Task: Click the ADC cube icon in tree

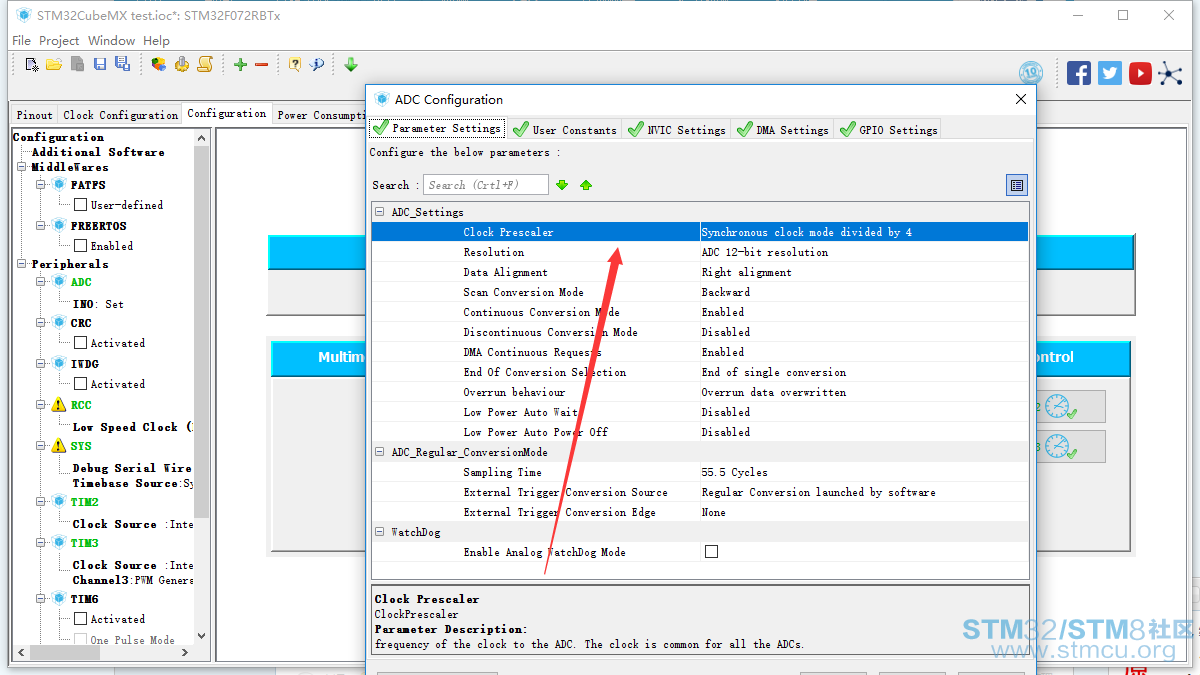Action: [x=59, y=282]
